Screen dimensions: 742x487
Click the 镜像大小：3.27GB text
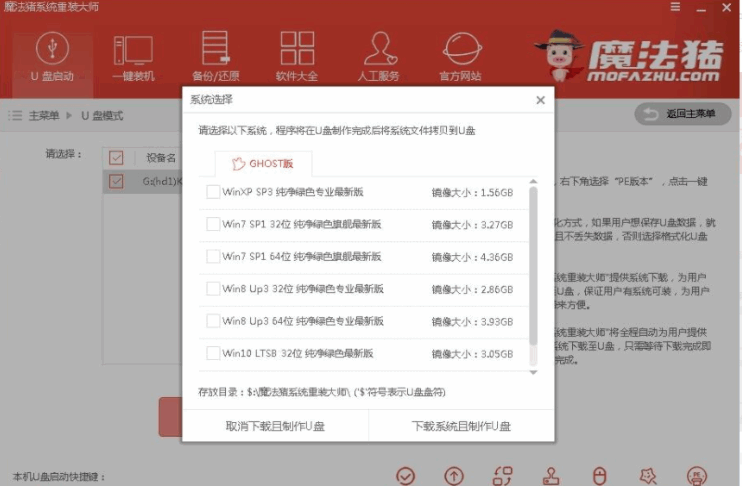tap(472, 225)
